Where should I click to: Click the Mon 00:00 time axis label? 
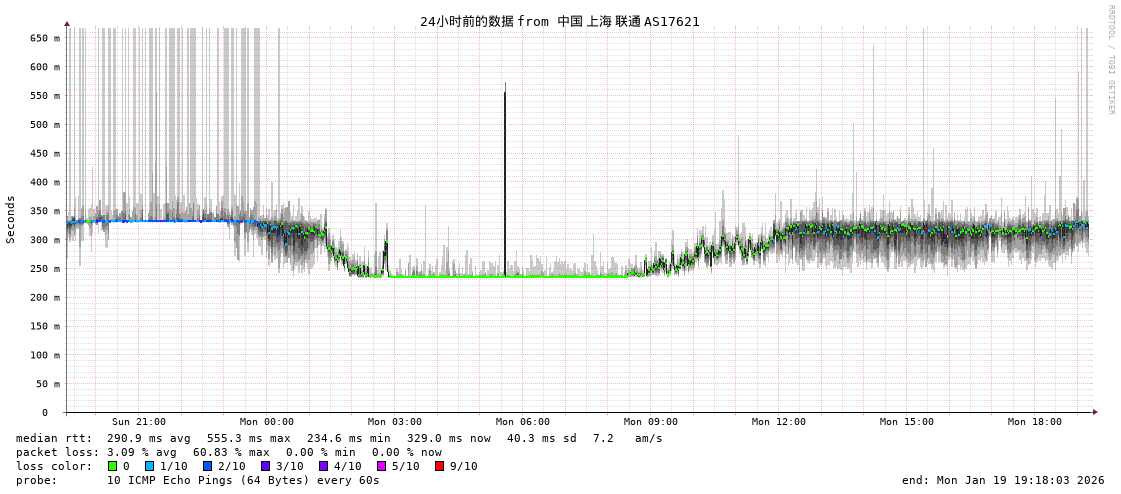point(267,422)
